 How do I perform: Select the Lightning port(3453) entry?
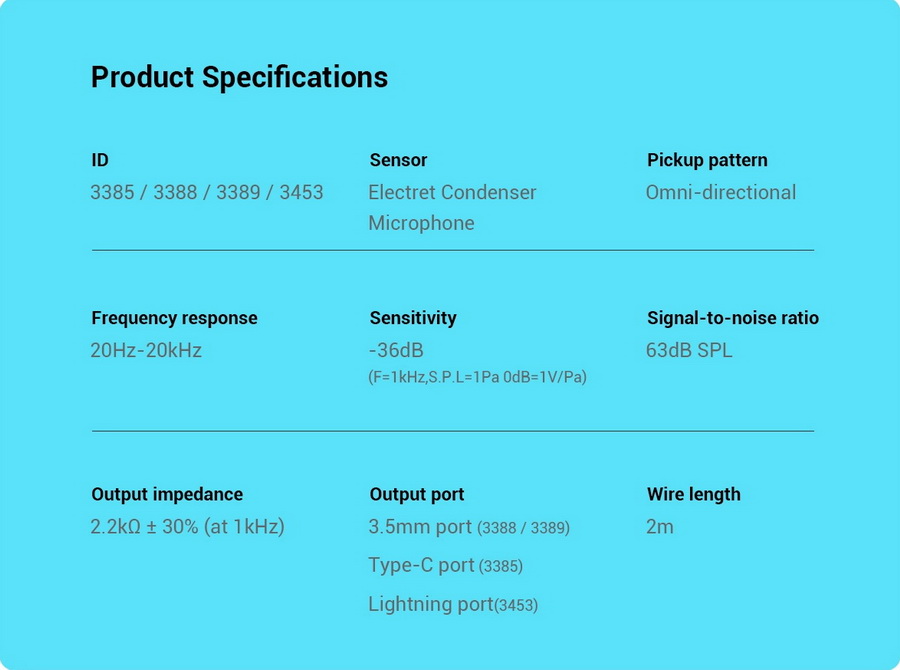pyautogui.click(x=453, y=605)
